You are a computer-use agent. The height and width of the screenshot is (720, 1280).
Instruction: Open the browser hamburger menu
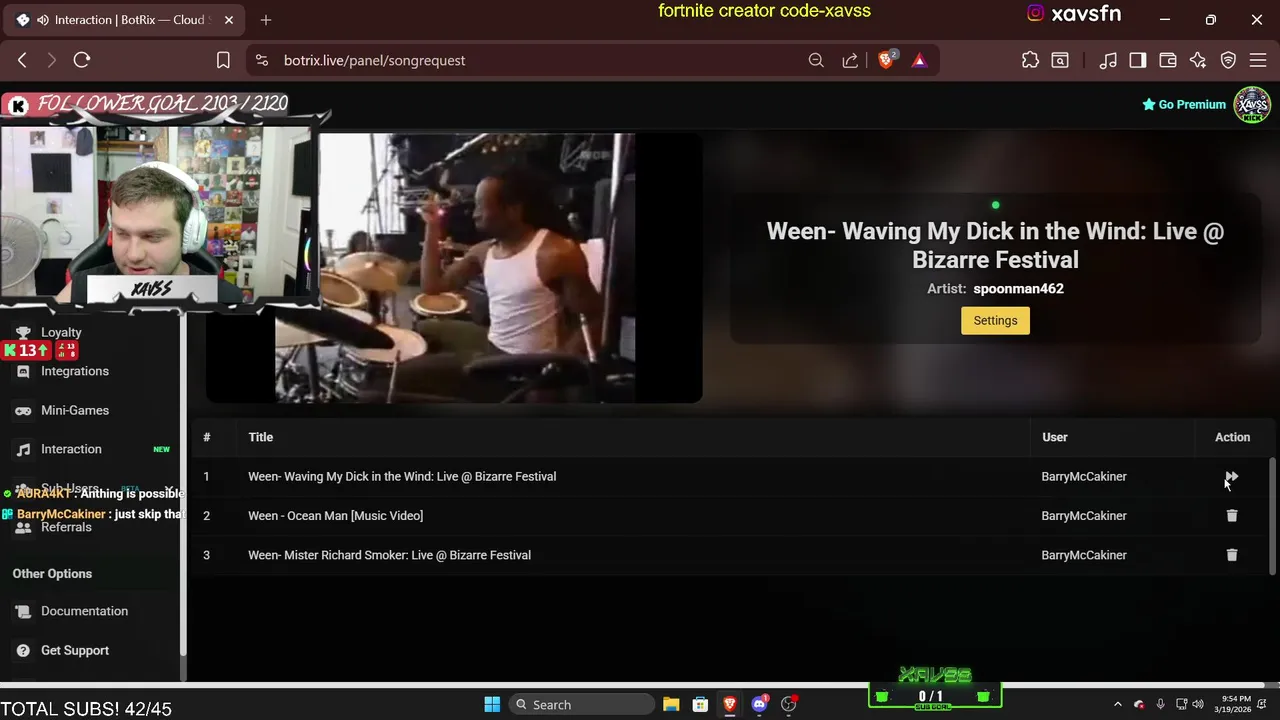(1258, 60)
